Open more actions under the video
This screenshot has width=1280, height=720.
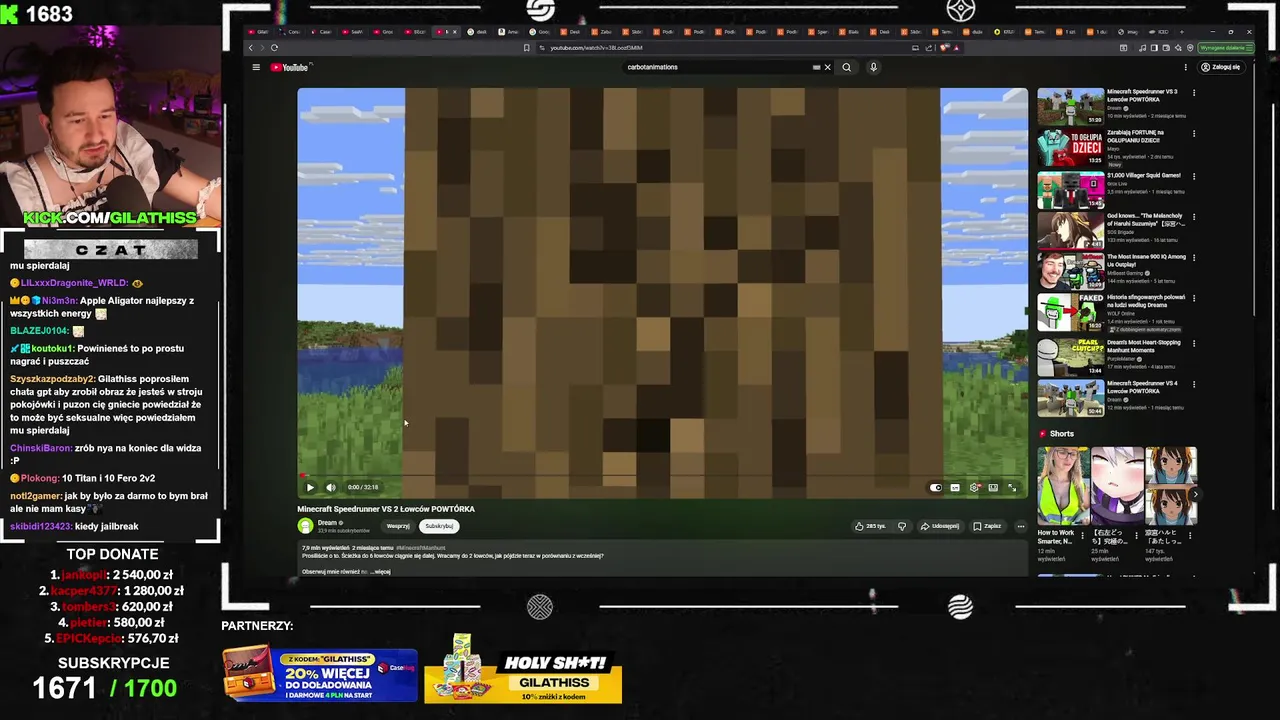click(x=1020, y=526)
